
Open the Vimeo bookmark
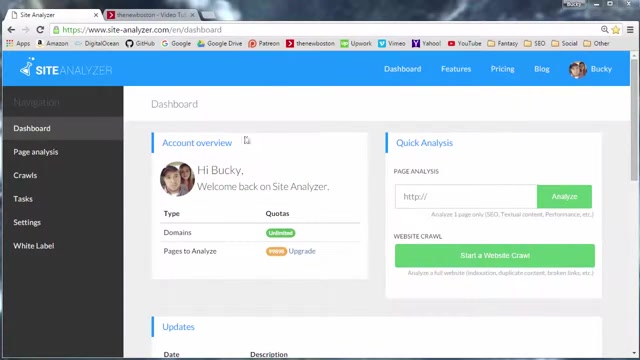point(392,43)
